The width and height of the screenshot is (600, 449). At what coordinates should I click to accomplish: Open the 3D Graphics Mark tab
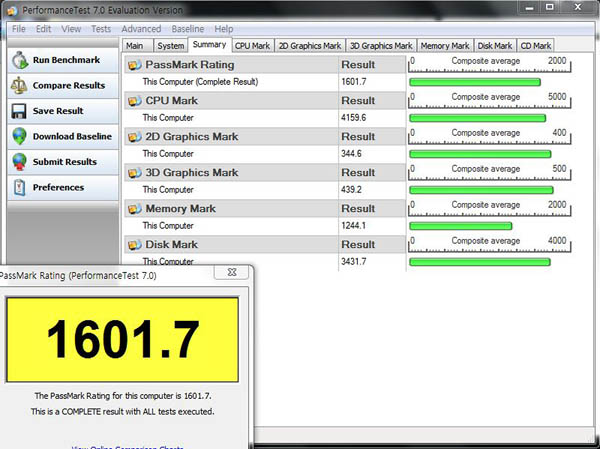[381, 46]
